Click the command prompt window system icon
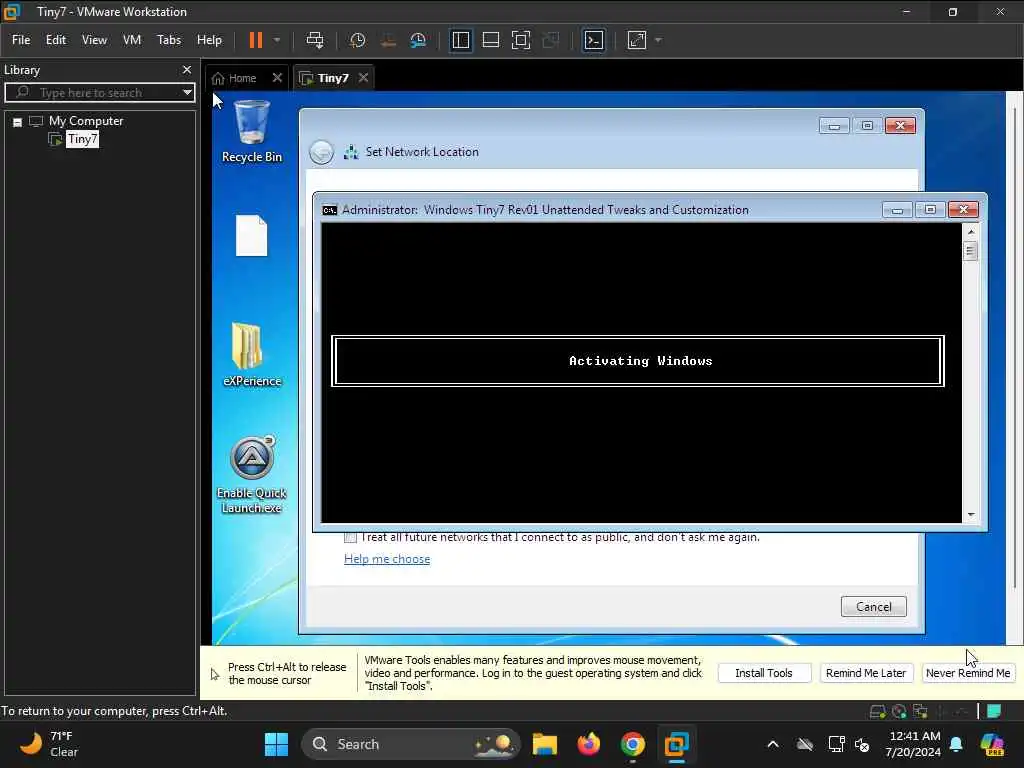 pos(330,210)
